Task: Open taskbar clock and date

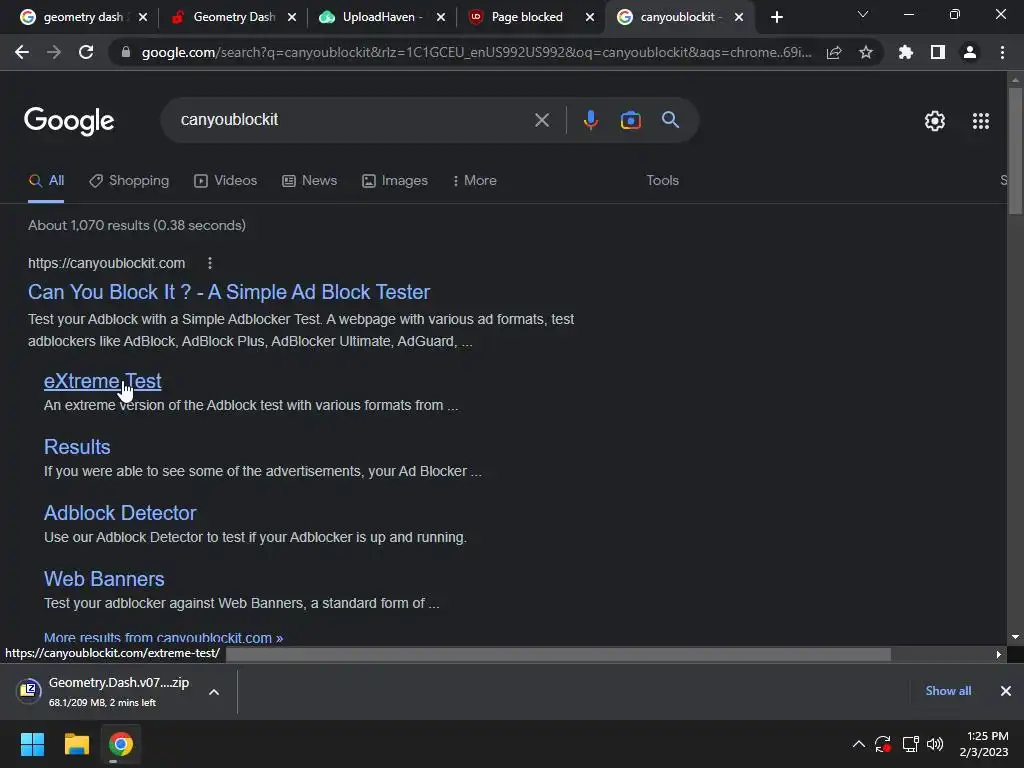Action: coord(984,744)
